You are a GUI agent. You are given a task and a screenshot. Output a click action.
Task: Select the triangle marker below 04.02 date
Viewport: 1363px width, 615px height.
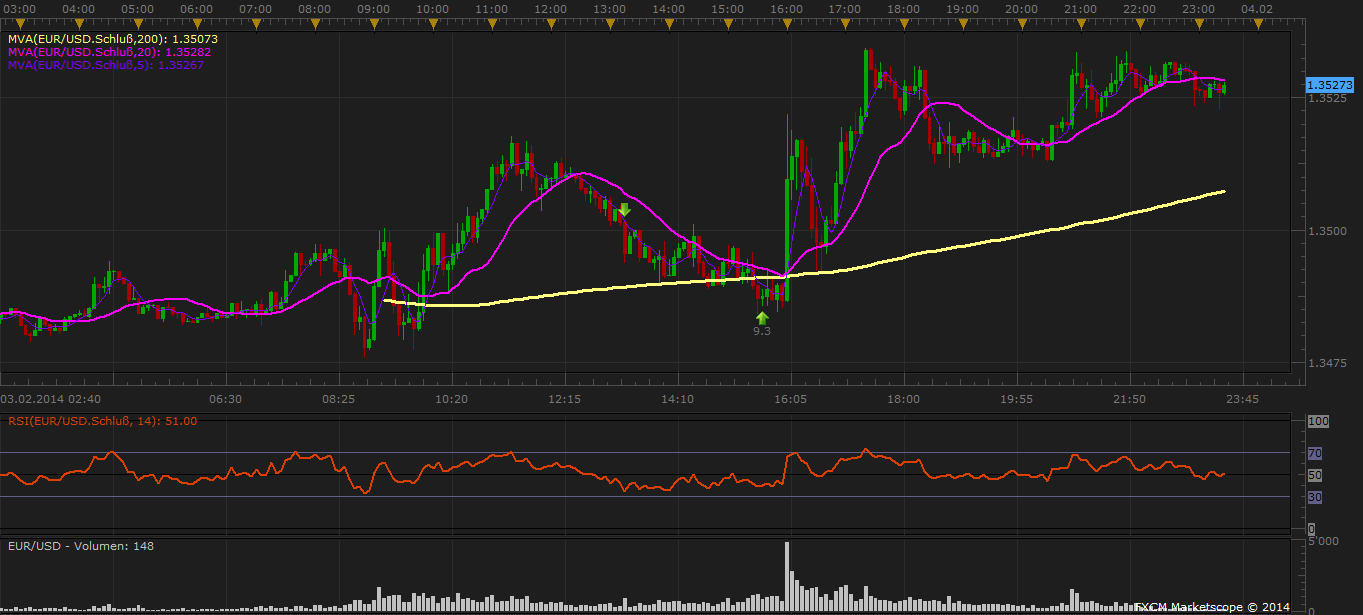point(1257,21)
